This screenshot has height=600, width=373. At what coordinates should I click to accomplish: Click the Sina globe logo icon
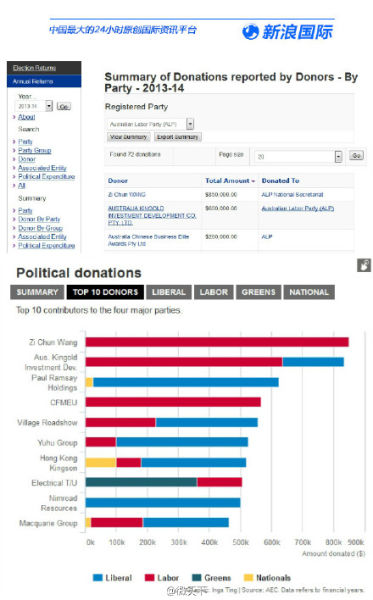coord(251,32)
